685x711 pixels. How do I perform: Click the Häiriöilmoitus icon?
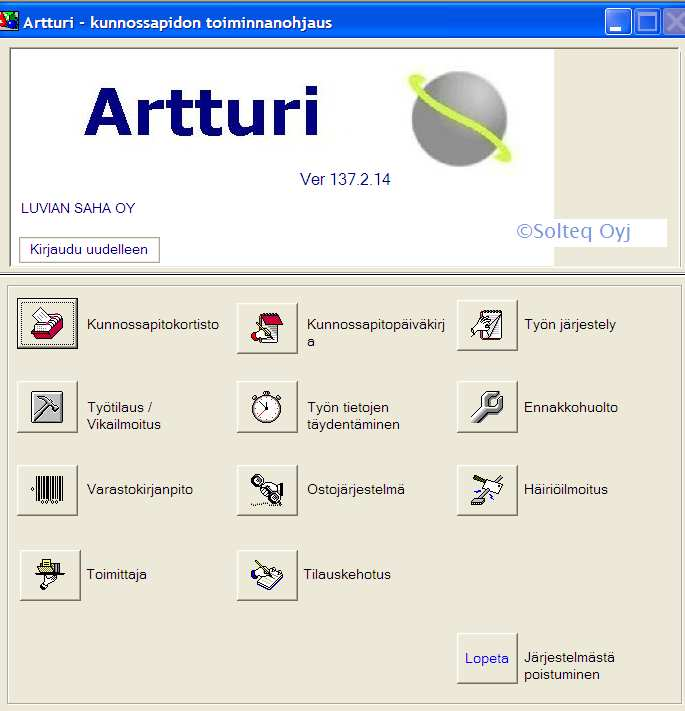point(487,490)
